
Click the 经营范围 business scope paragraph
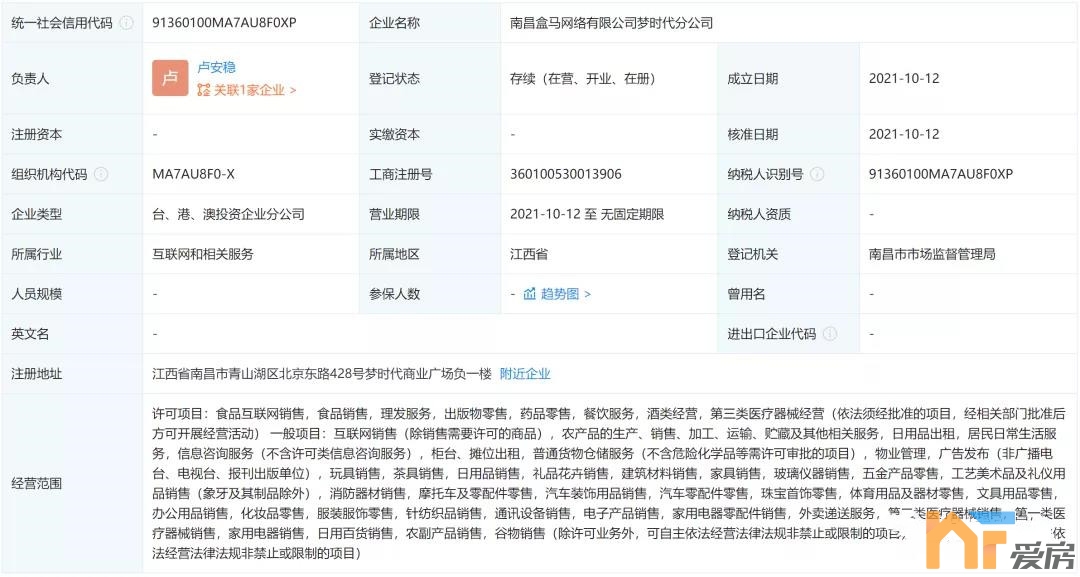click(609, 483)
